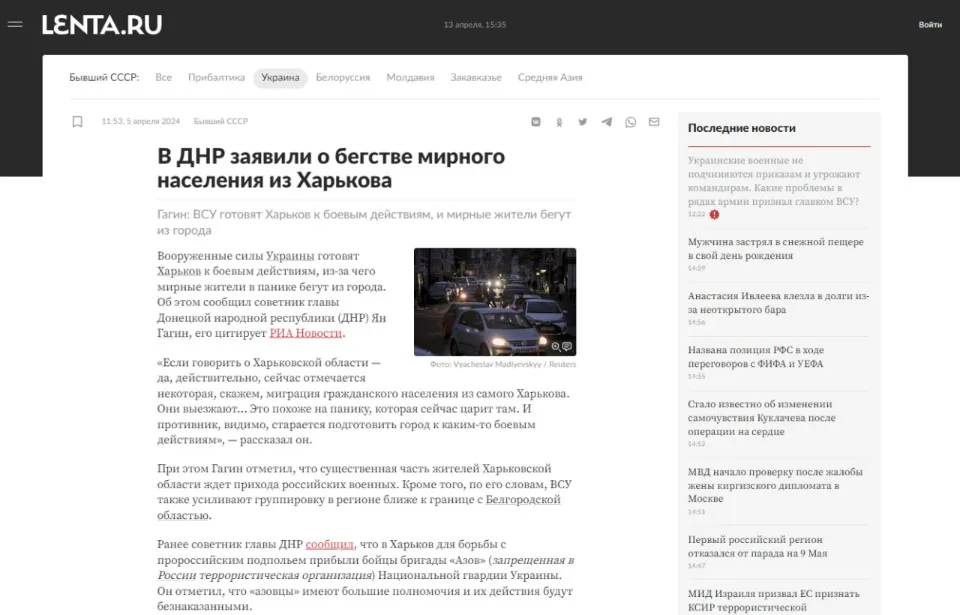Open the Все category

[164, 77]
